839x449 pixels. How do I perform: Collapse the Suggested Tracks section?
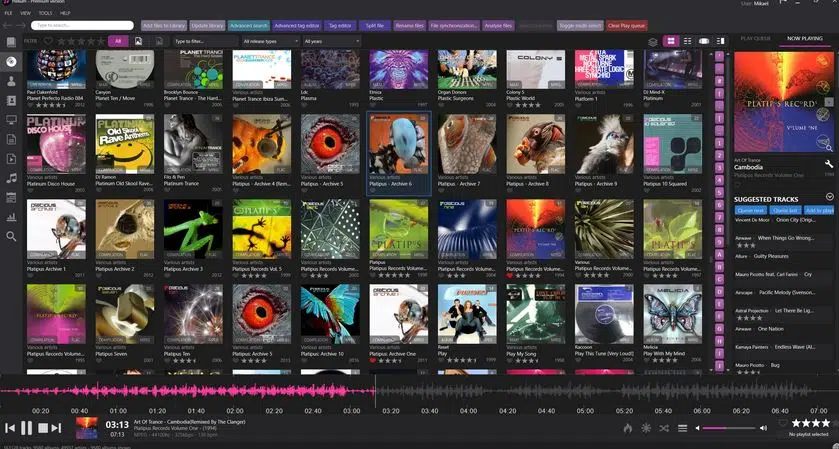coord(829,197)
